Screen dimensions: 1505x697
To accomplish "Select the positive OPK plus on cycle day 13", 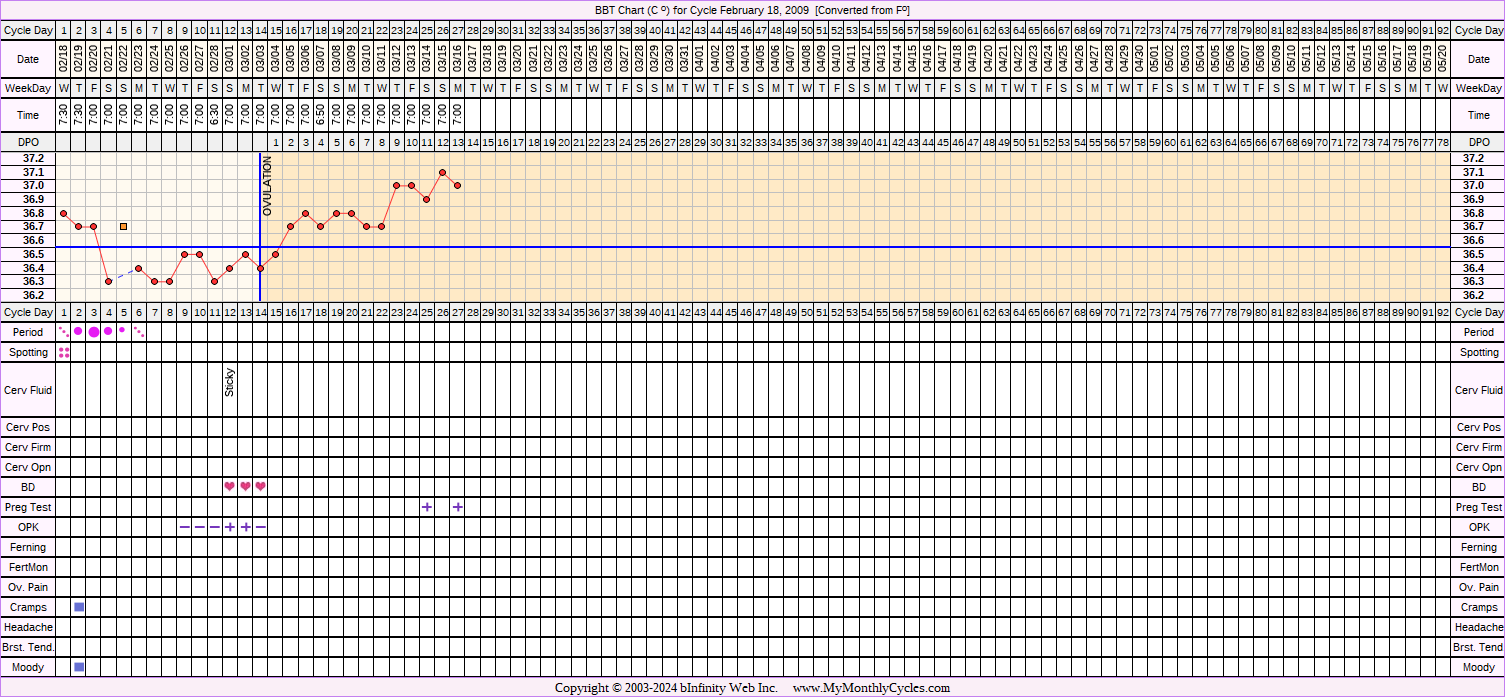I will 245,527.
